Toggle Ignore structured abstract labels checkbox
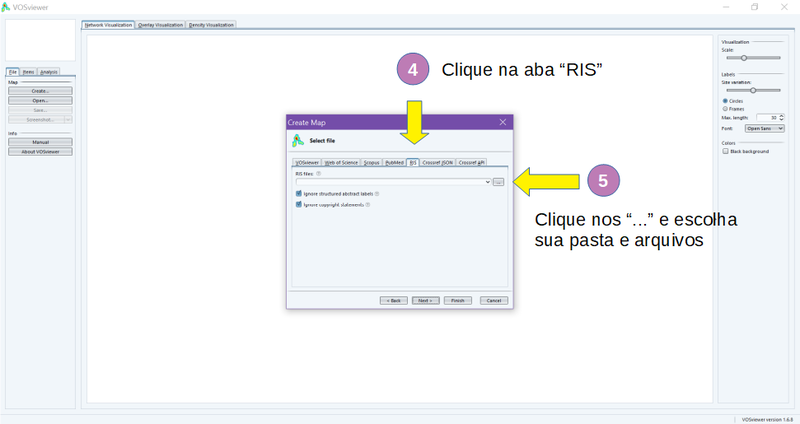 pos(298,193)
